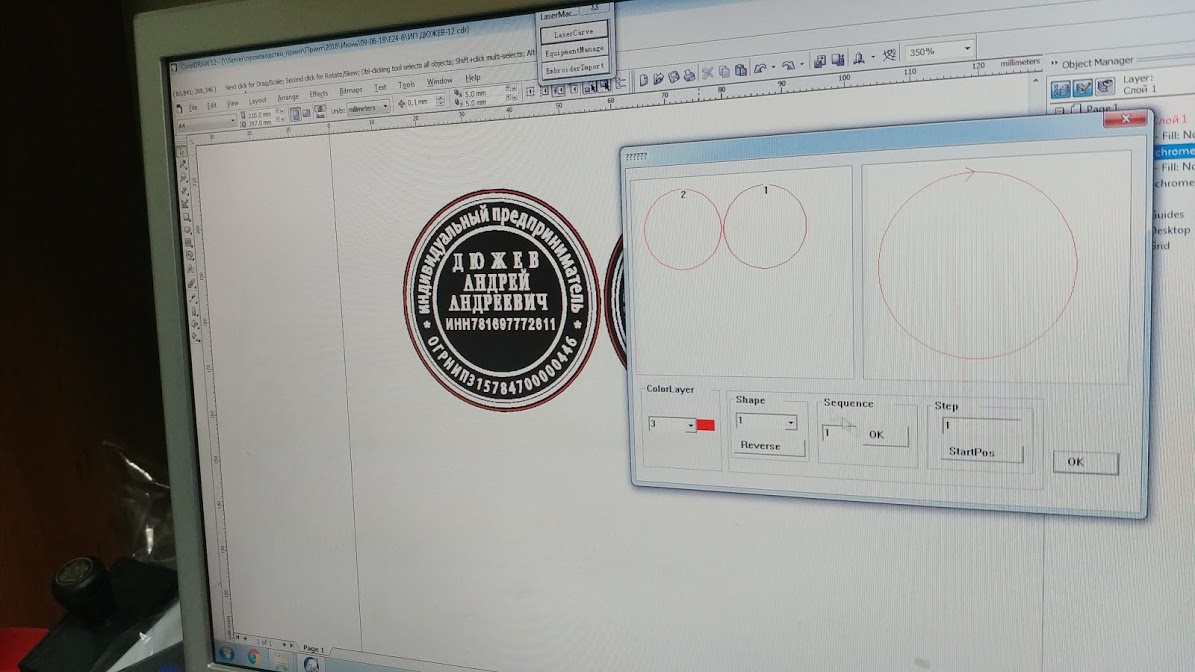Click the StartPos button
The image size is (1195, 672).
coord(980,452)
